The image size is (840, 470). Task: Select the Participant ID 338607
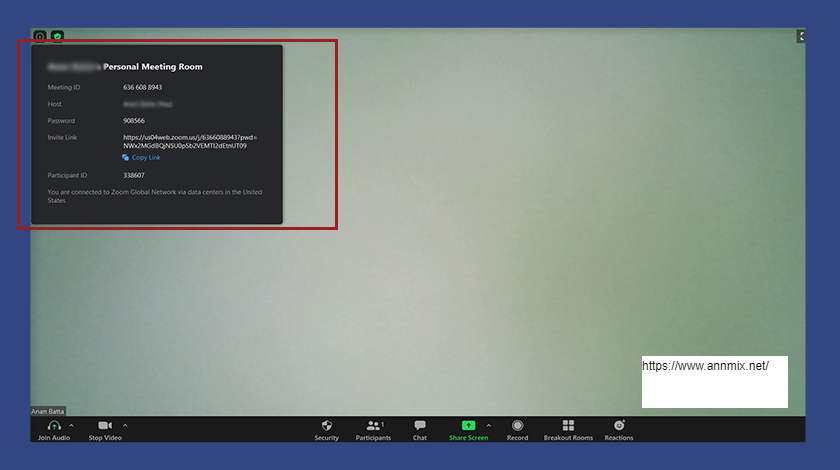(134, 175)
